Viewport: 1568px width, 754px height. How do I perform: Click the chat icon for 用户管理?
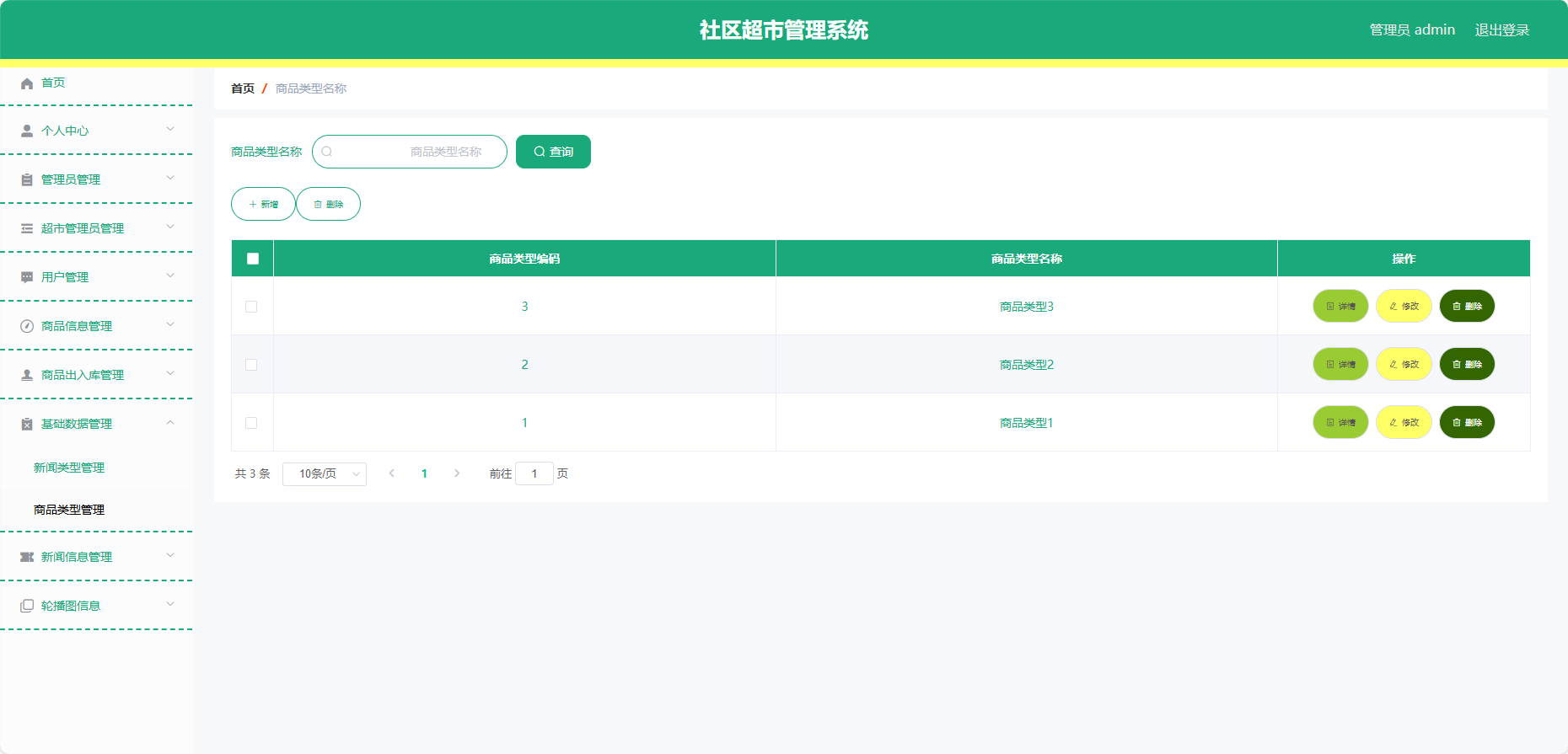(x=27, y=278)
